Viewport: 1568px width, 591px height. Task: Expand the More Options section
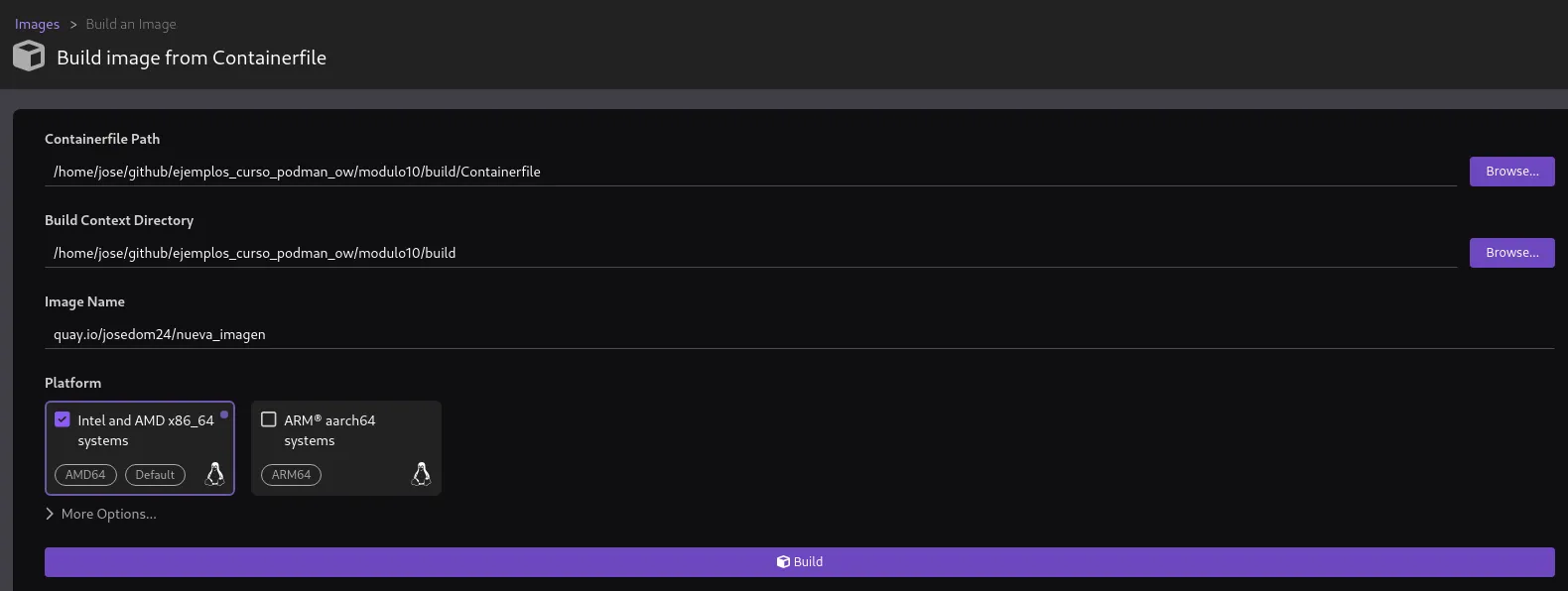pyautogui.click(x=101, y=514)
